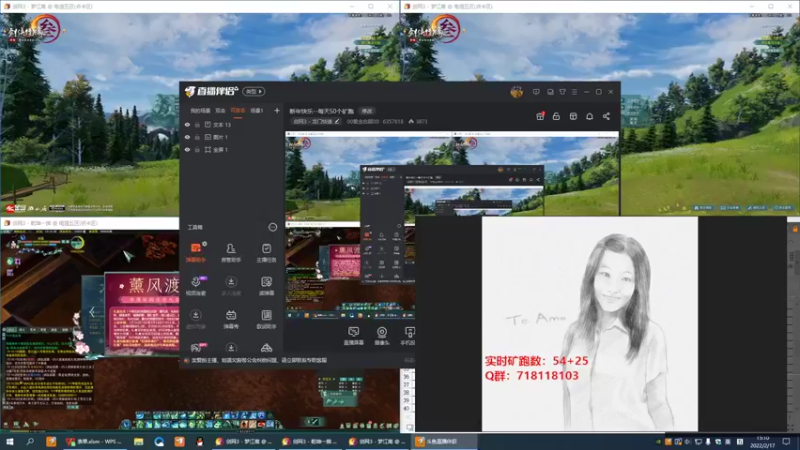Click the greyed-out download tool in the toolbox's second row
Screen dimensions: 800x450
[231, 286]
